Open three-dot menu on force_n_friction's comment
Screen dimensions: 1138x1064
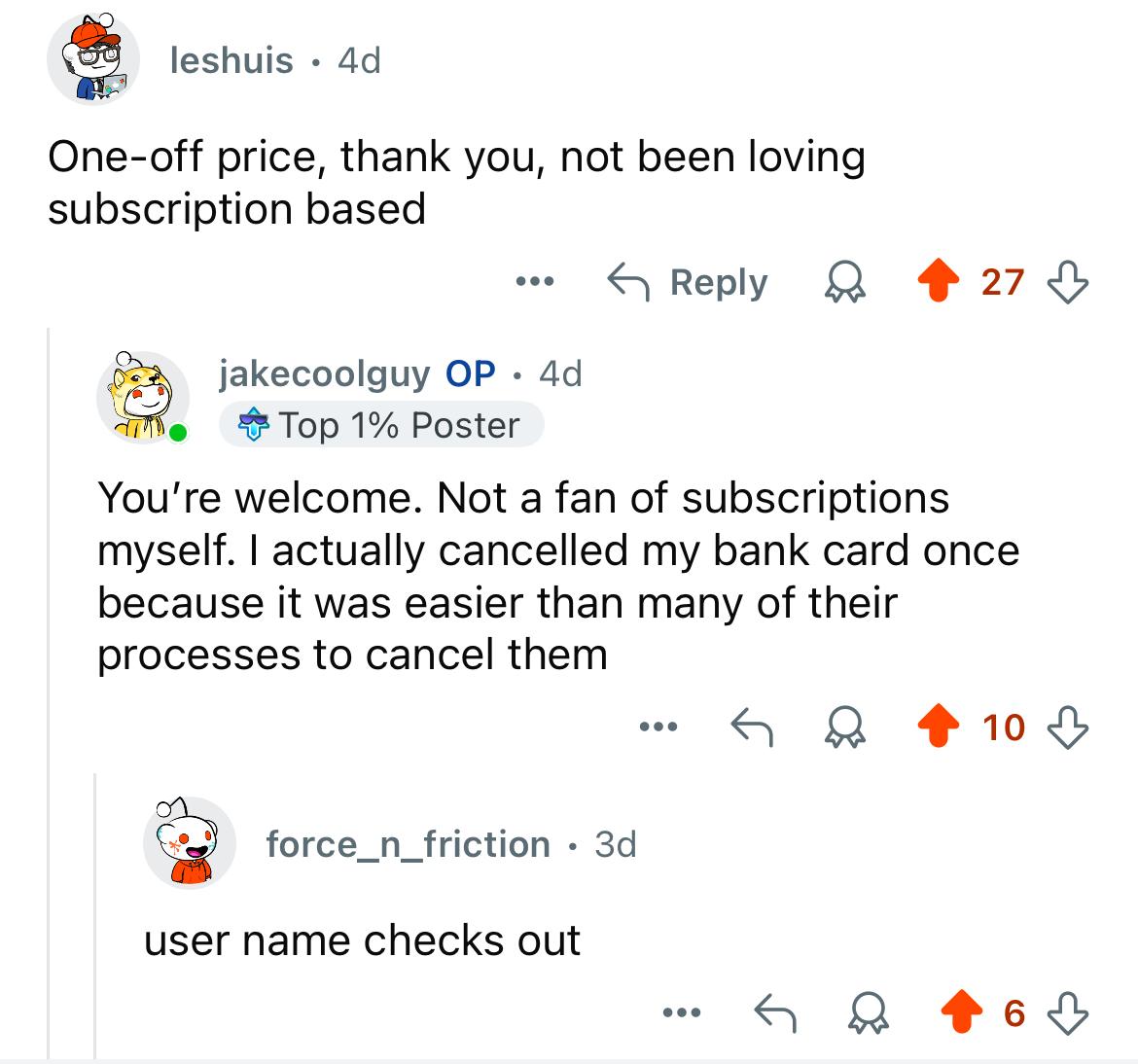[682, 1011]
